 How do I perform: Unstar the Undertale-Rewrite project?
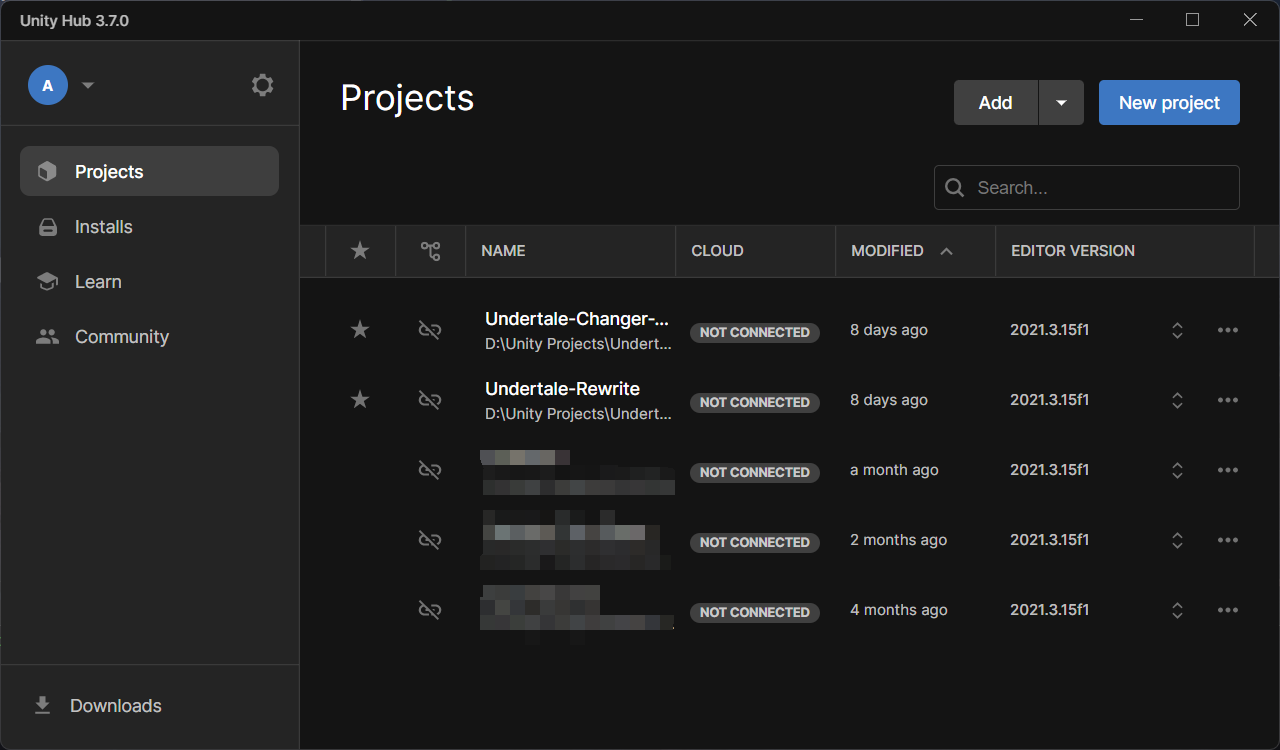pyautogui.click(x=360, y=400)
